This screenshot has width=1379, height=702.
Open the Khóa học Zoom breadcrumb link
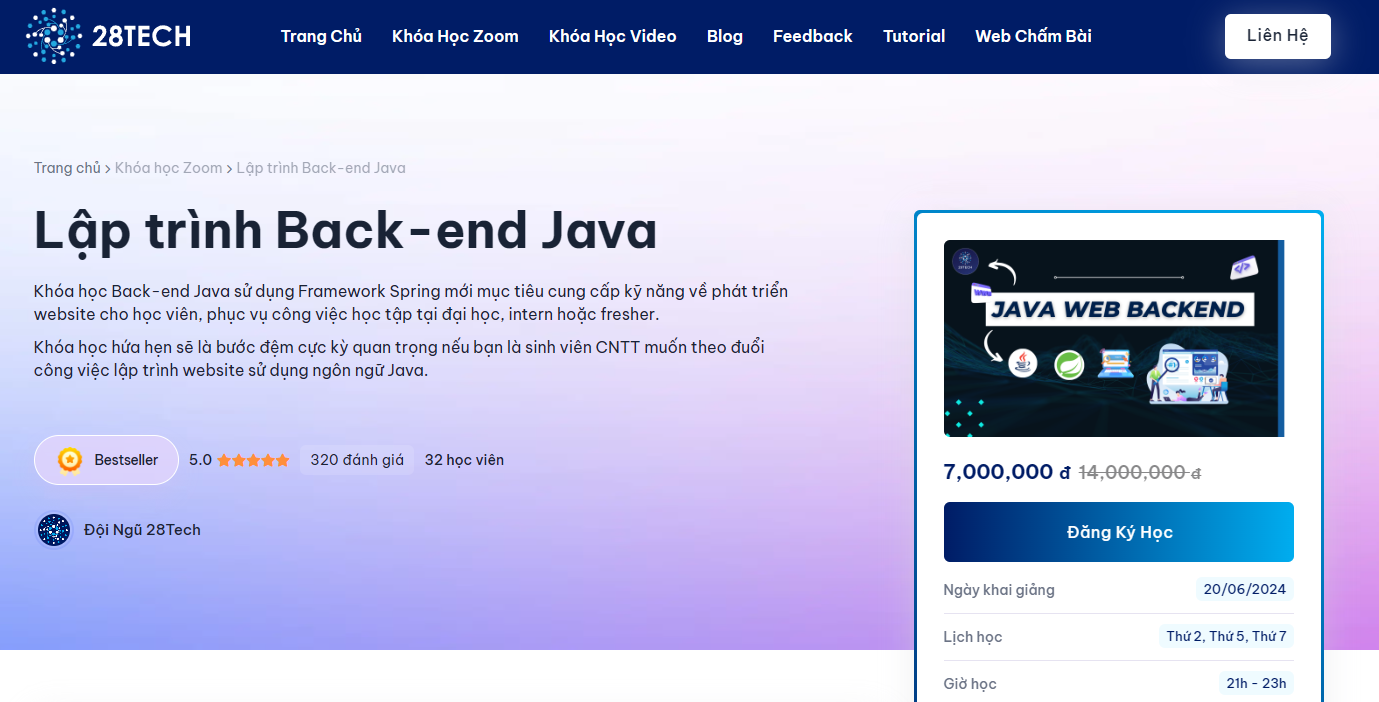pos(168,167)
